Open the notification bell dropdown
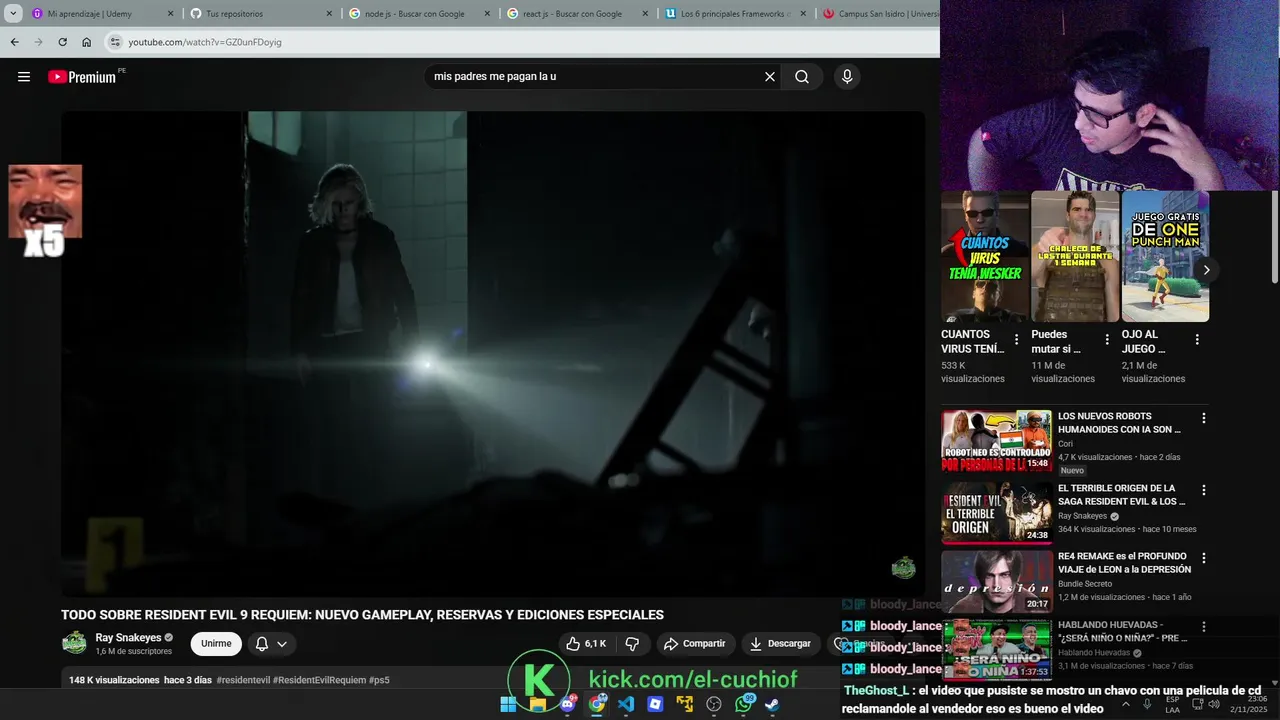 tap(271, 644)
